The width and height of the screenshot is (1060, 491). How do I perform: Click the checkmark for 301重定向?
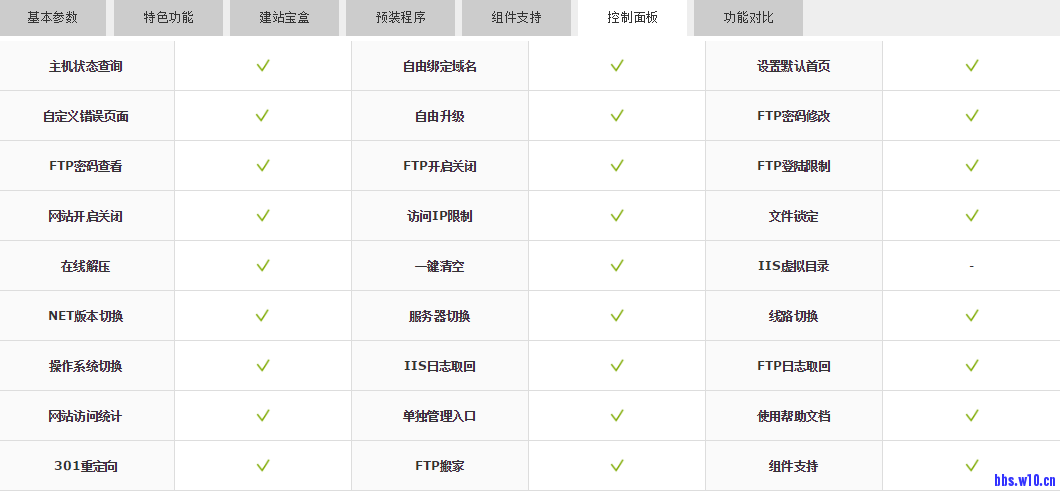click(x=263, y=466)
